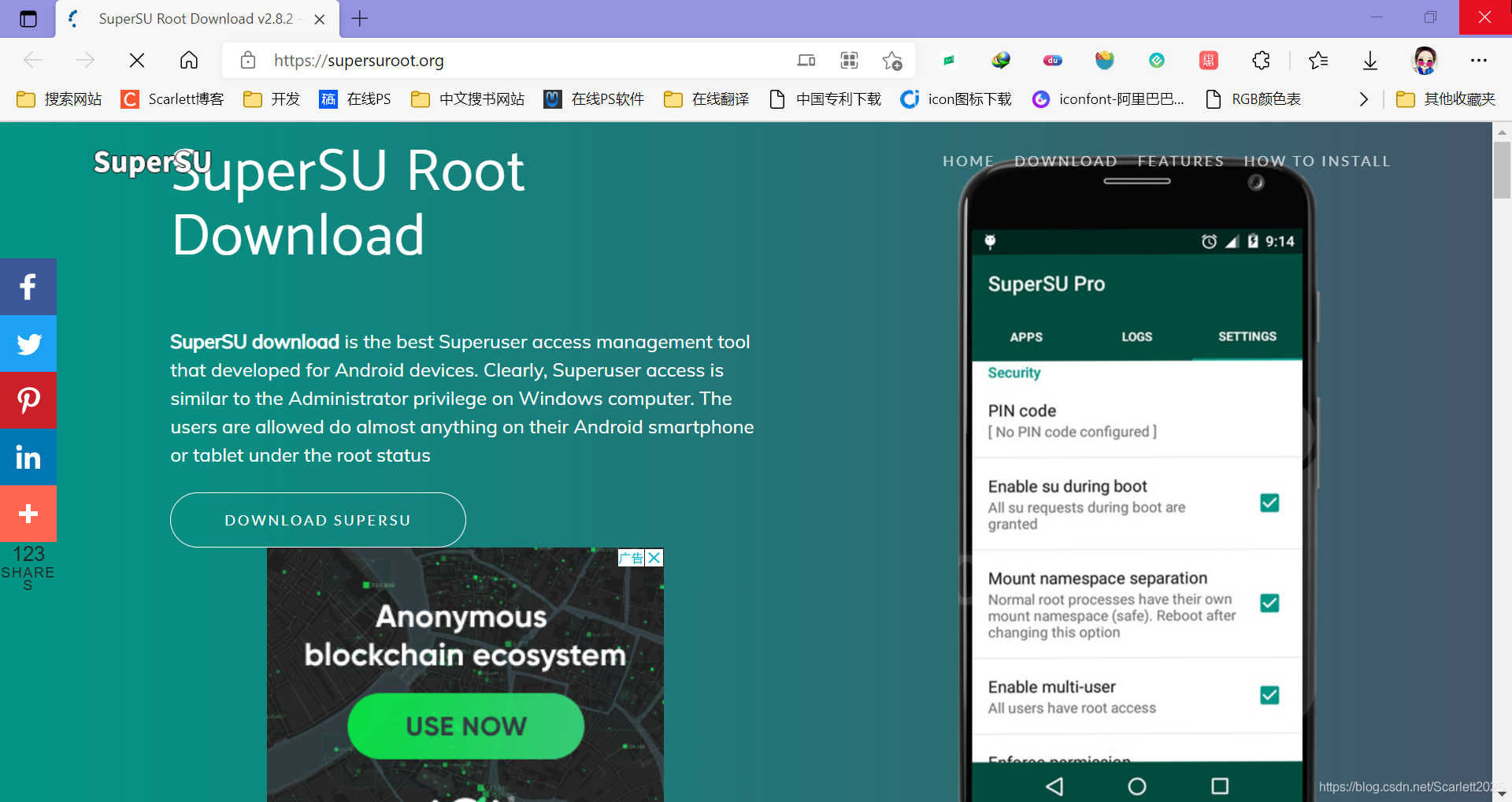Screen dimensions: 1512x802
Task: Click the blue shield extension icon
Action: (x=1105, y=60)
